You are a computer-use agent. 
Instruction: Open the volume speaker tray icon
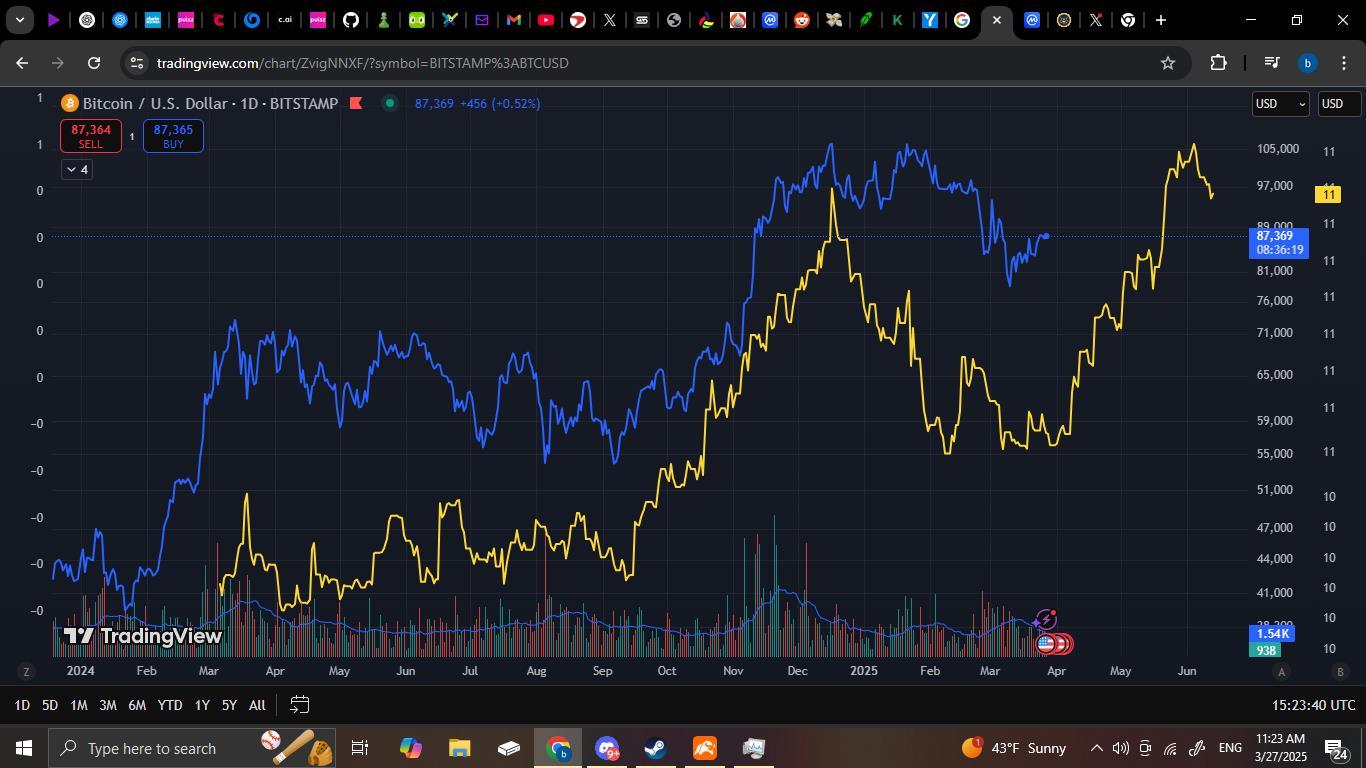[1120, 748]
